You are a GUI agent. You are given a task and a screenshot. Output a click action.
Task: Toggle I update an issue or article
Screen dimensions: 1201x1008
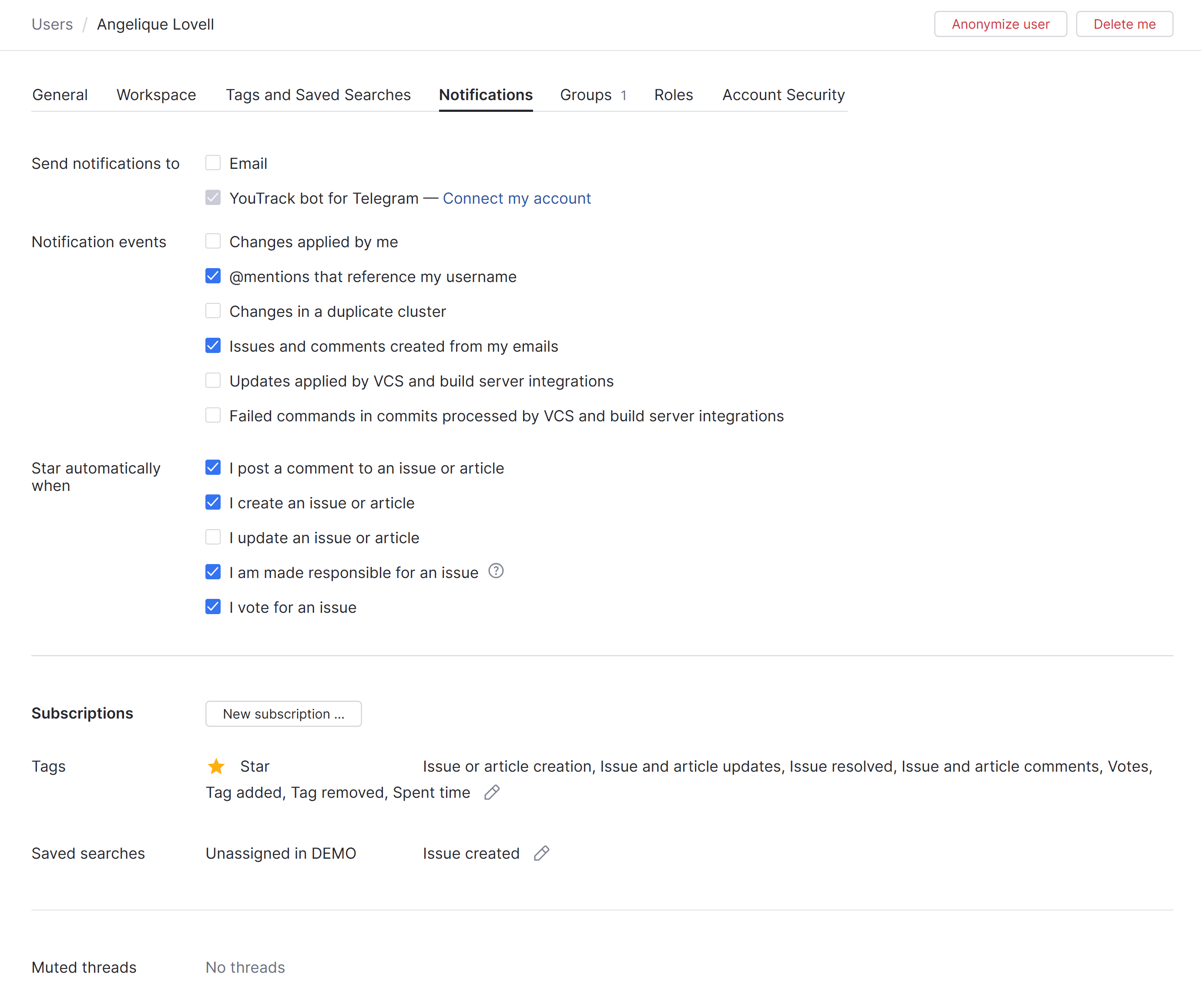tap(213, 537)
